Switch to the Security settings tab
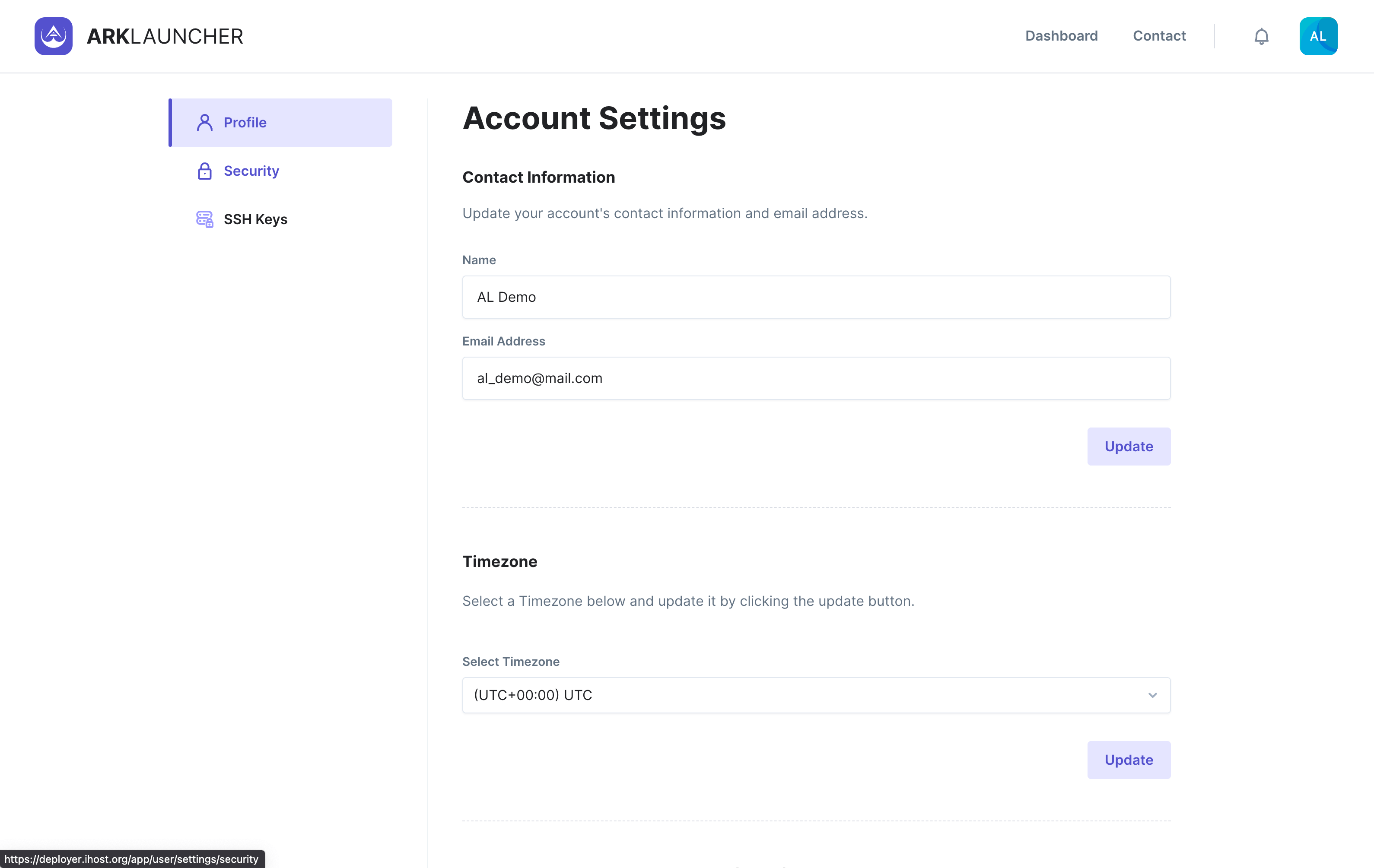 point(251,171)
